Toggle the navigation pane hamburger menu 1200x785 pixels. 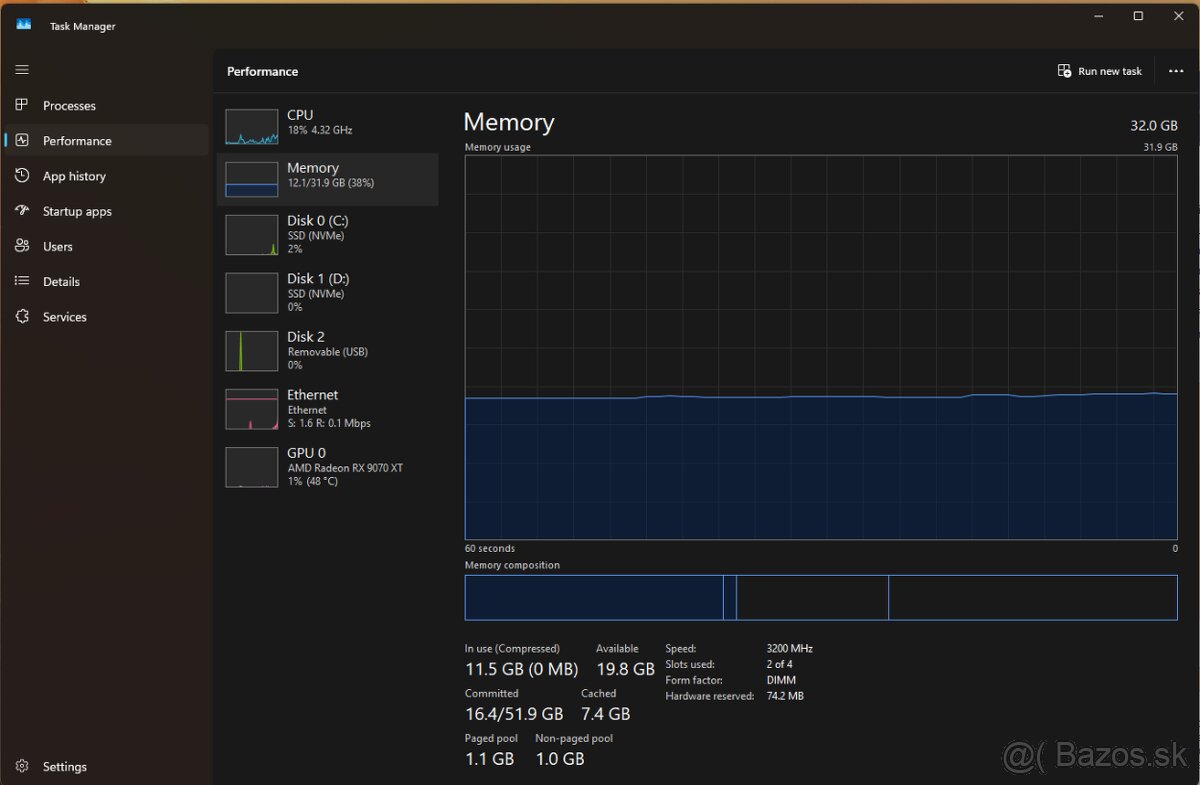coord(22,69)
